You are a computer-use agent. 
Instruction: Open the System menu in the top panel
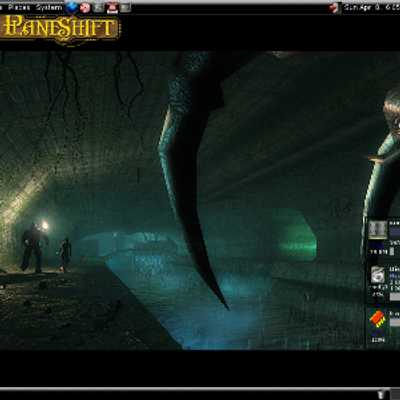(x=49, y=7)
